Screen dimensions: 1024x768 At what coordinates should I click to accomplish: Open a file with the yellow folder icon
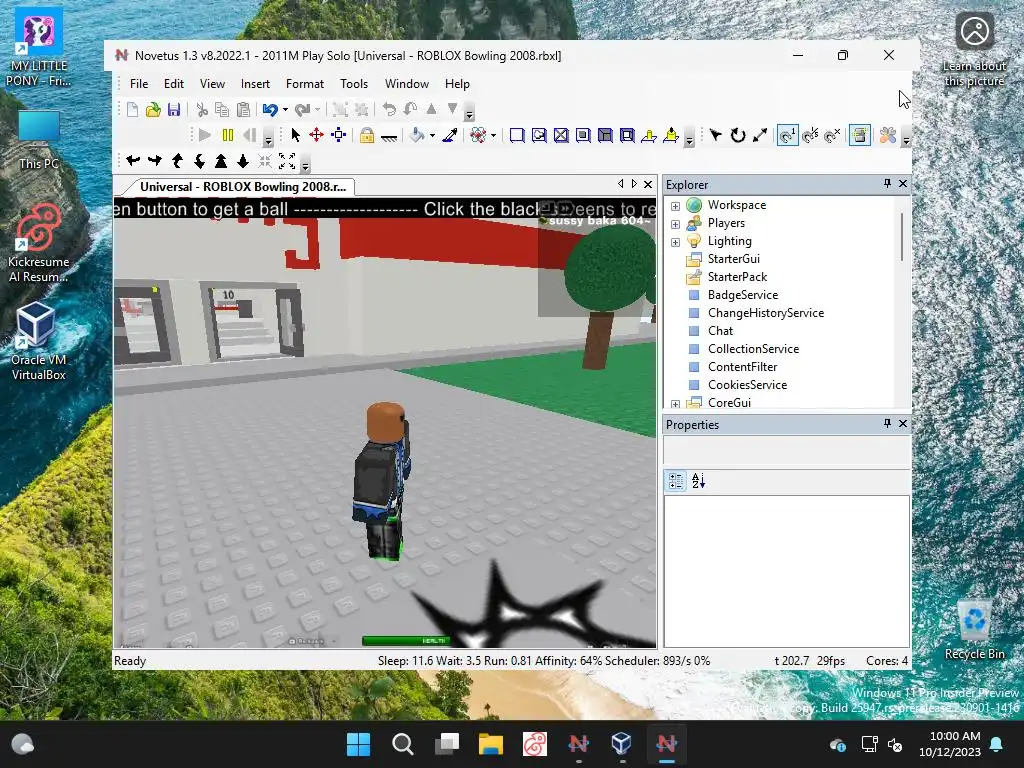(153, 110)
